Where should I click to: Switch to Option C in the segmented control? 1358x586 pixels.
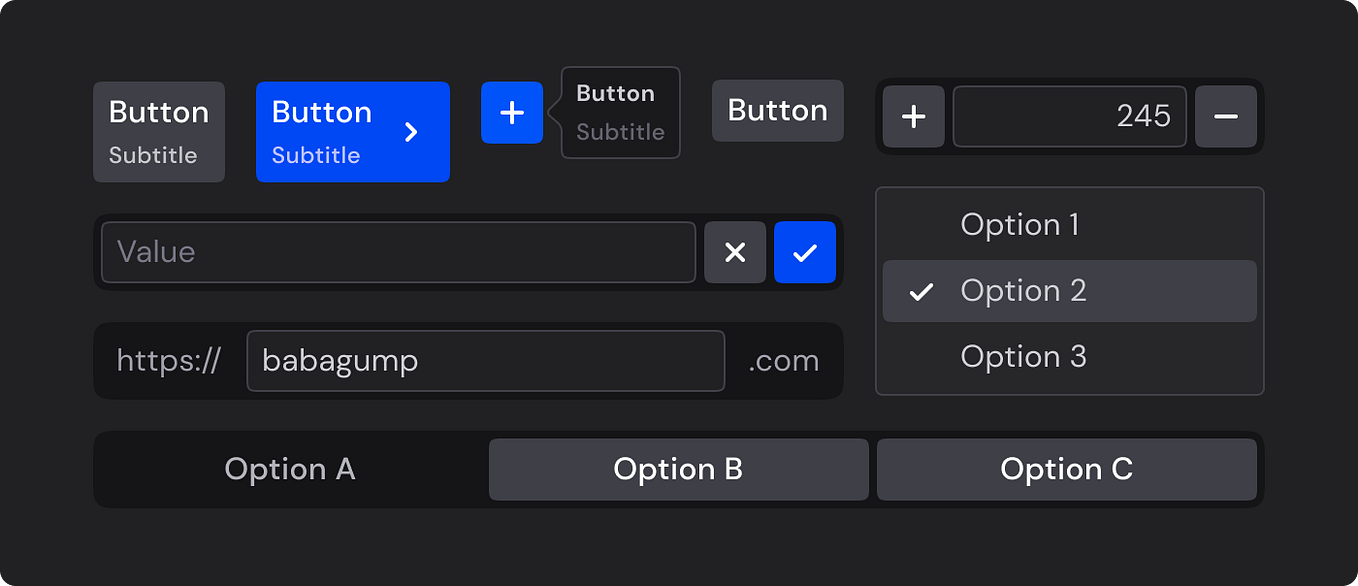1066,469
